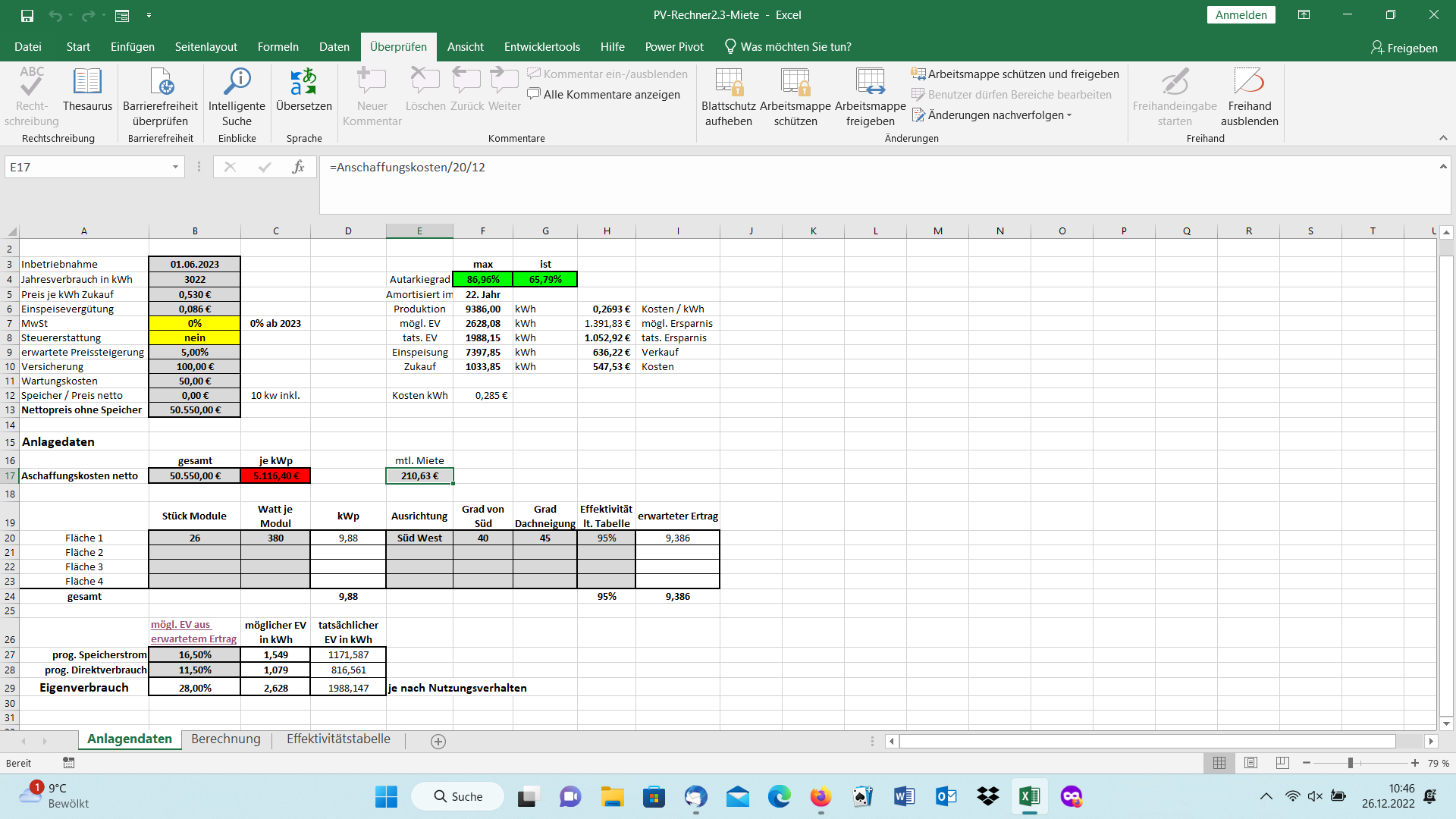The image size is (1456, 819).
Task: Click Arbeitsmappe freigeben icon
Action: click(x=871, y=97)
